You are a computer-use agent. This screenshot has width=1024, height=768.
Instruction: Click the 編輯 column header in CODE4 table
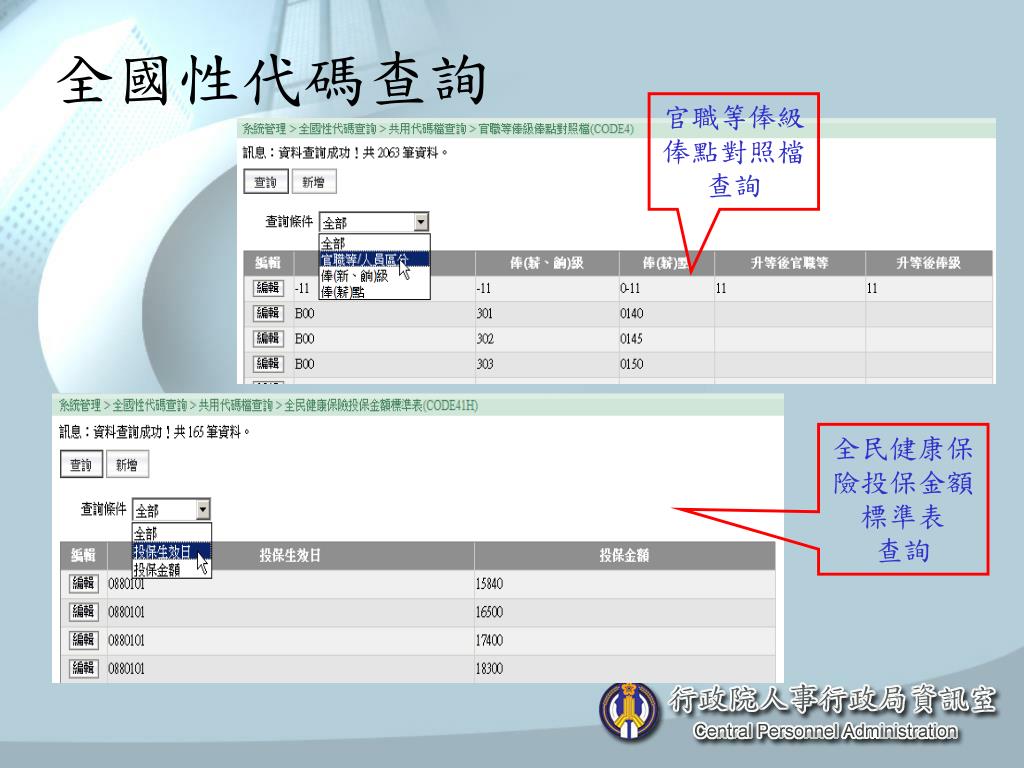click(x=268, y=263)
